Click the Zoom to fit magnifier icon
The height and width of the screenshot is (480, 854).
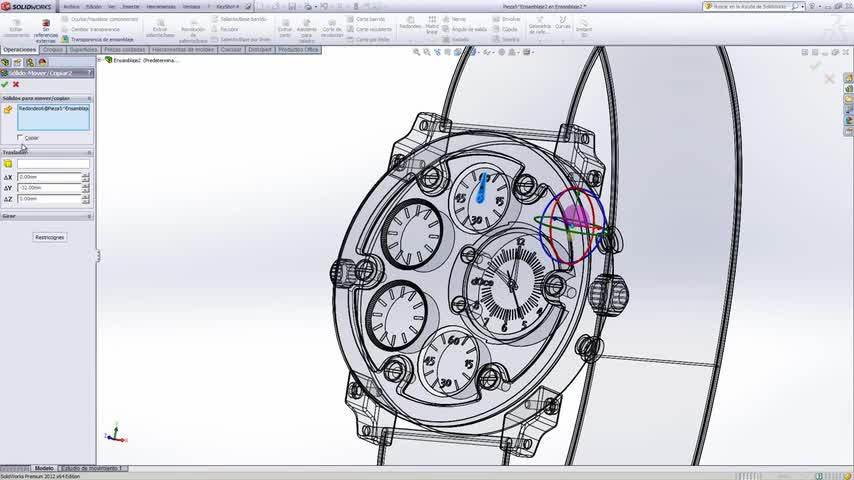coord(416,52)
